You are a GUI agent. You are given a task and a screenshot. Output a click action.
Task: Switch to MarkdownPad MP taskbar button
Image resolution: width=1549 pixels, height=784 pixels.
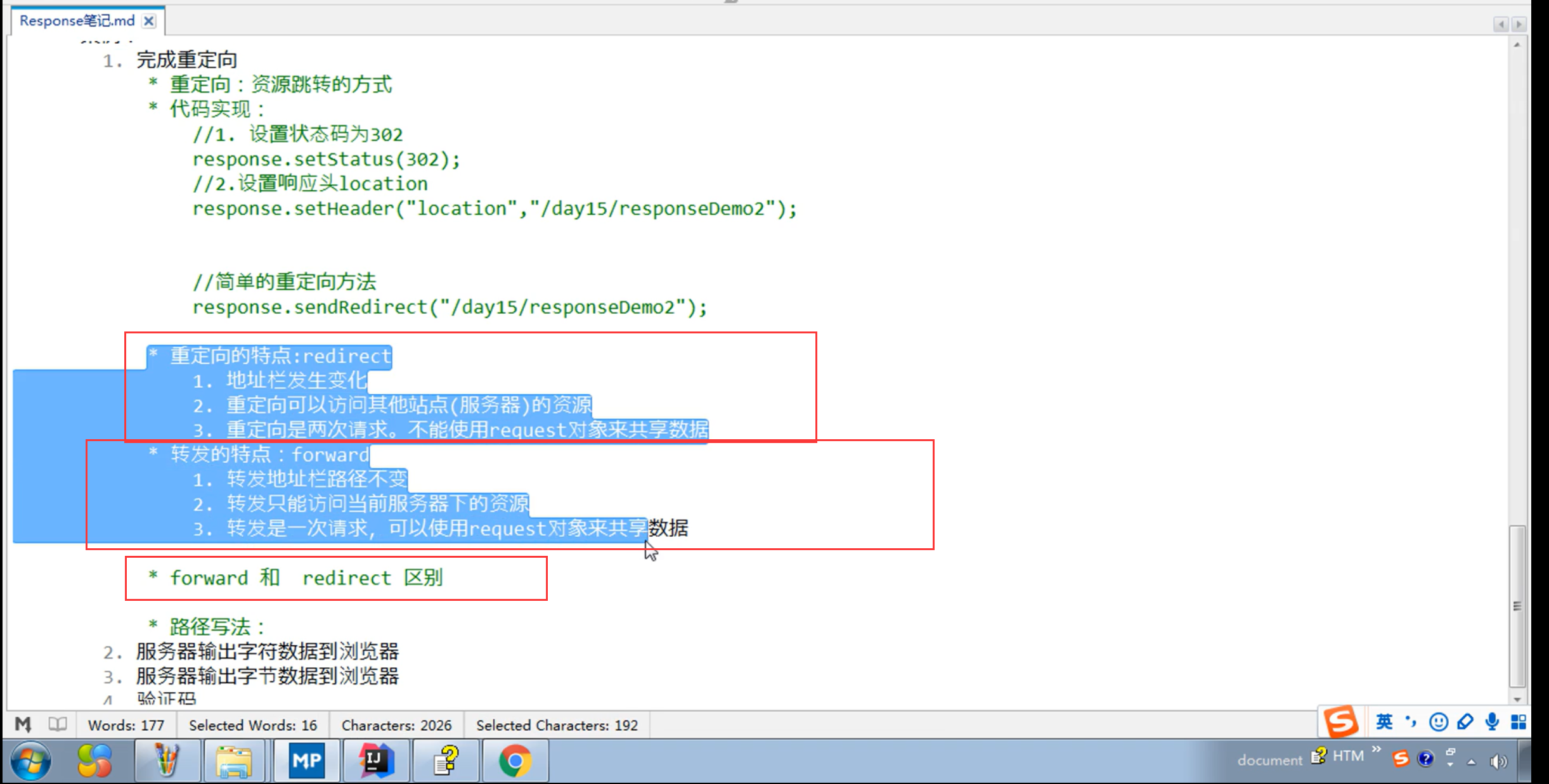[x=307, y=761]
